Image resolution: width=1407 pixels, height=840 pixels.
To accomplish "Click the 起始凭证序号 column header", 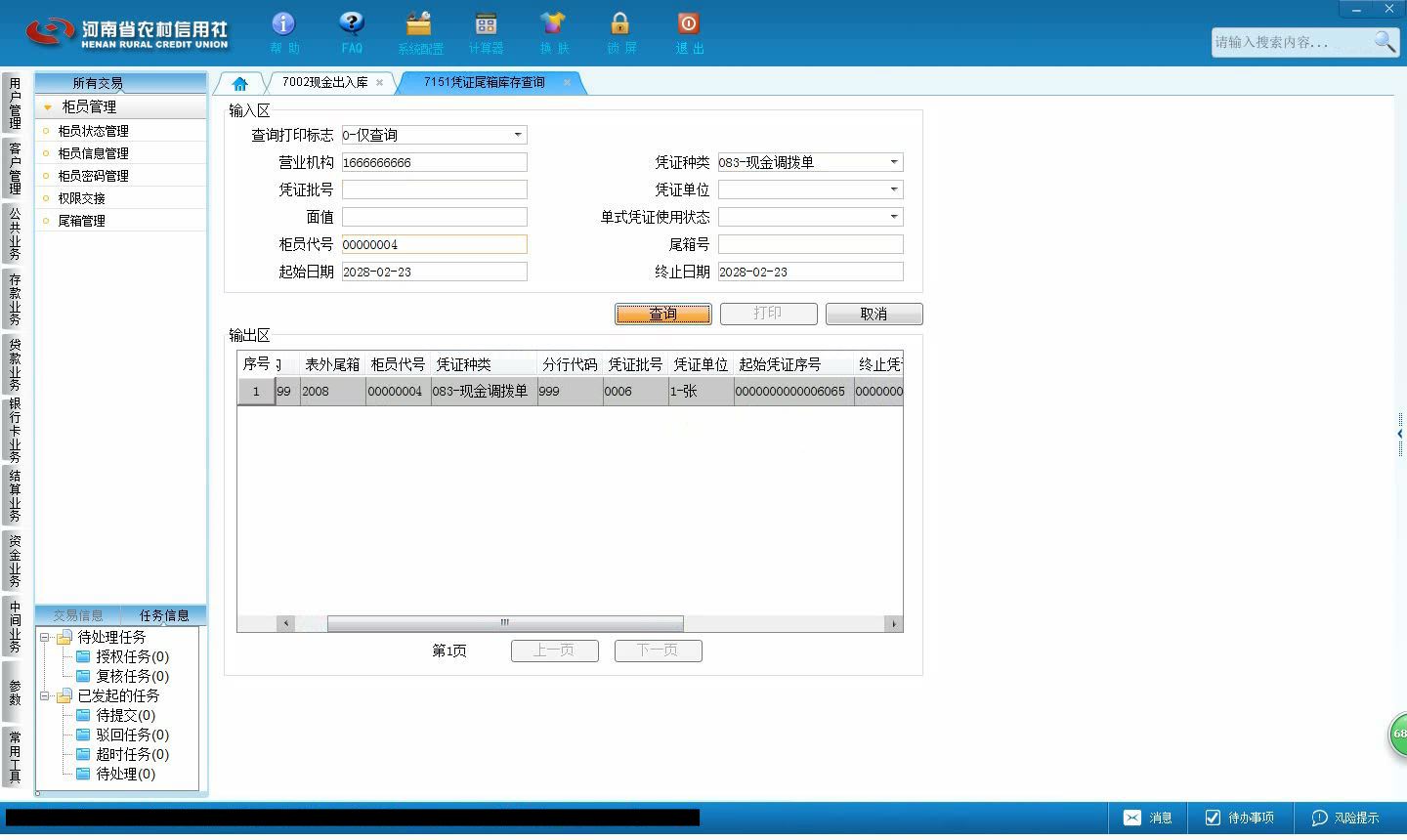I will [793, 364].
